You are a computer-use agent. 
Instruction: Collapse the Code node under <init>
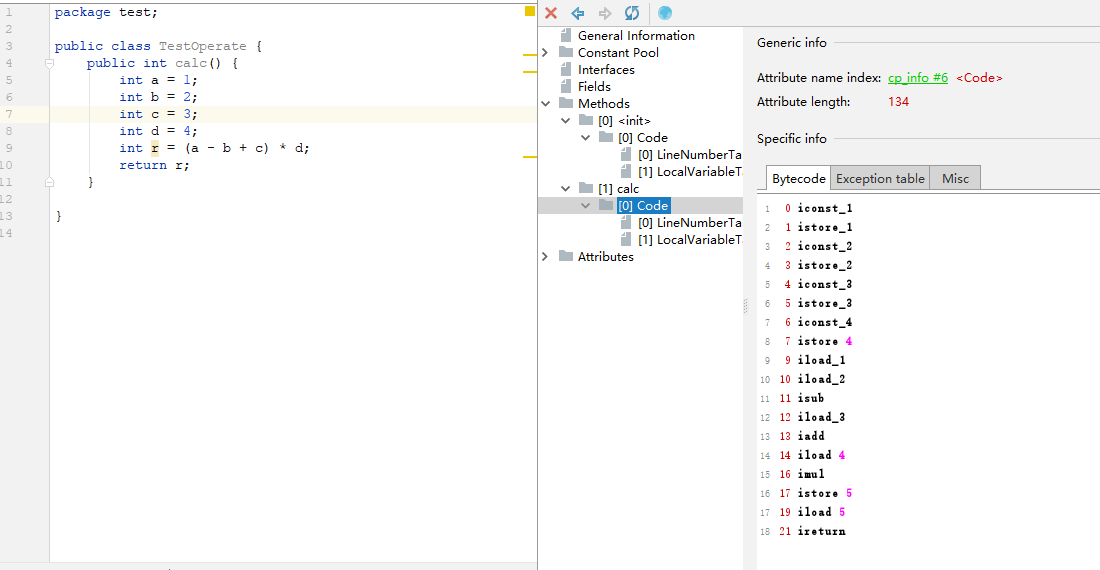pos(586,137)
